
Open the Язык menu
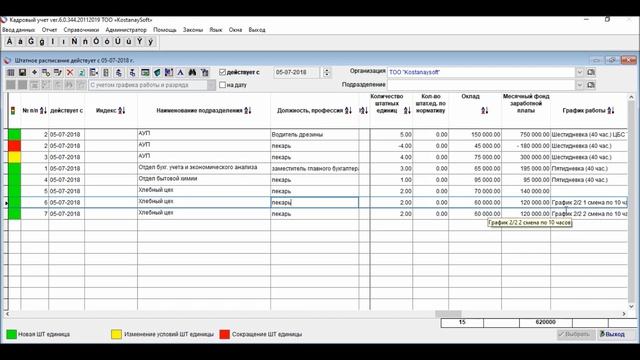click(x=216, y=30)
